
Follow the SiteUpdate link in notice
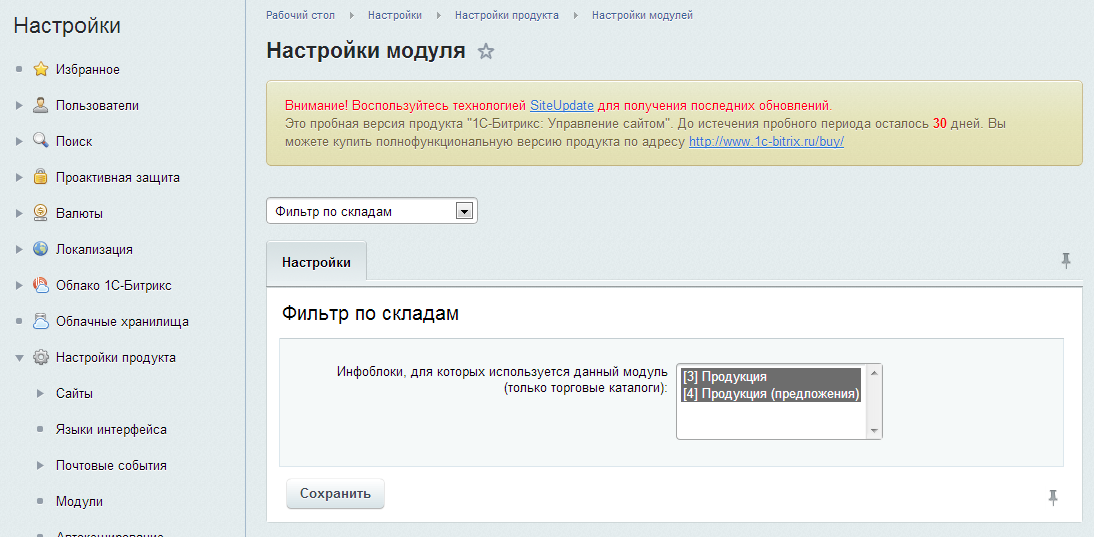(x=562, y=105)
